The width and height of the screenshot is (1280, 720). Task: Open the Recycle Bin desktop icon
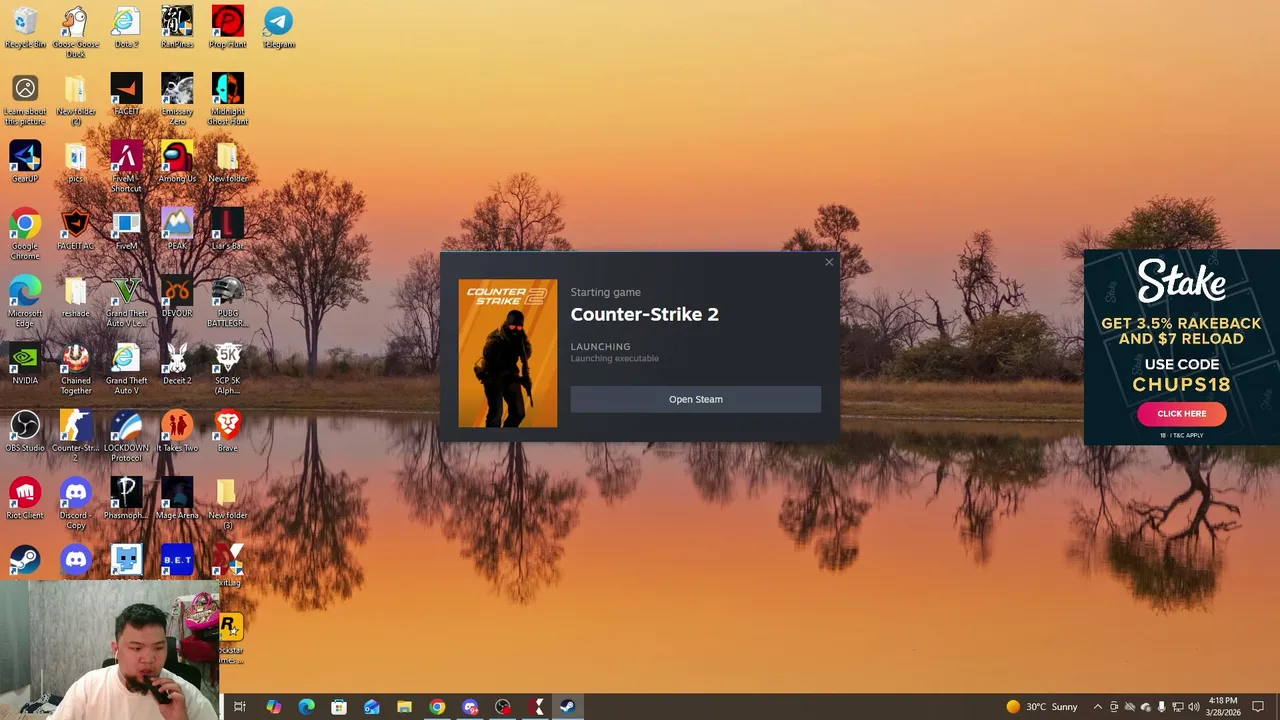point(25,28)
